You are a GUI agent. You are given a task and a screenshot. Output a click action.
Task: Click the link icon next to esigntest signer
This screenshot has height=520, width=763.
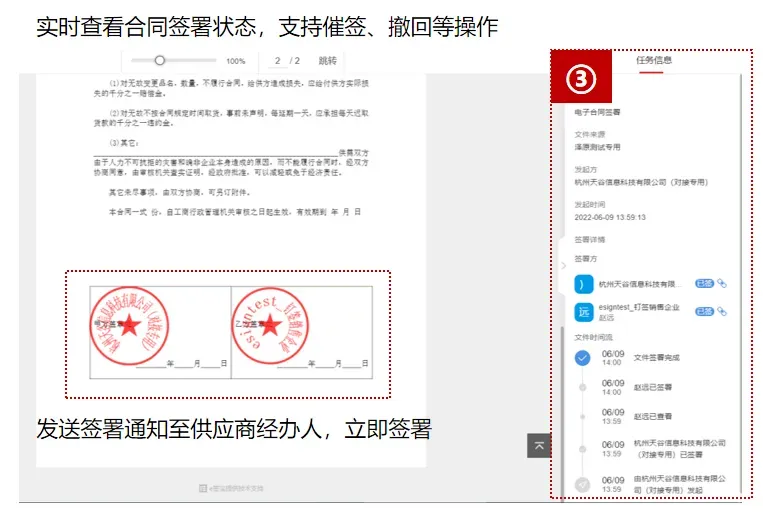point(722,311)
